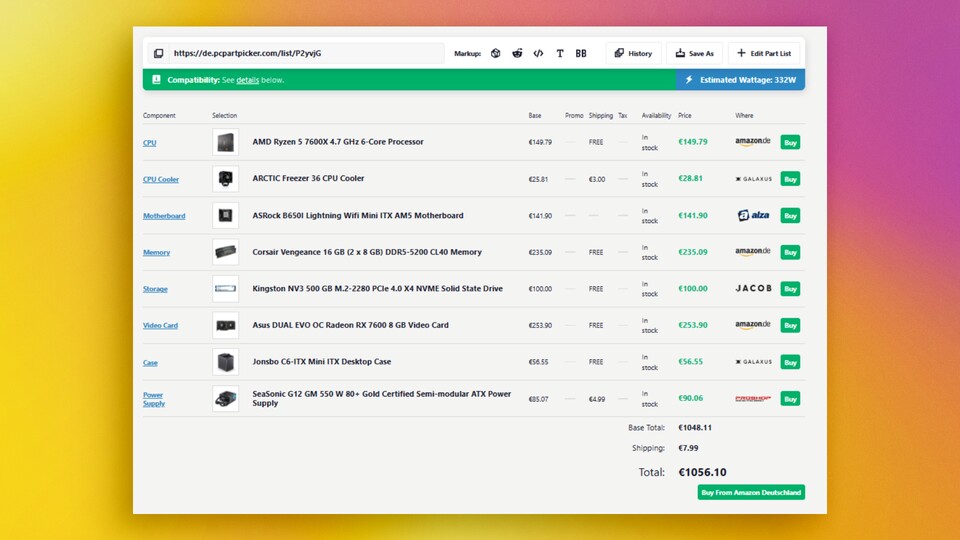Click the €1056.10 total amount

[x=702, y=472]
